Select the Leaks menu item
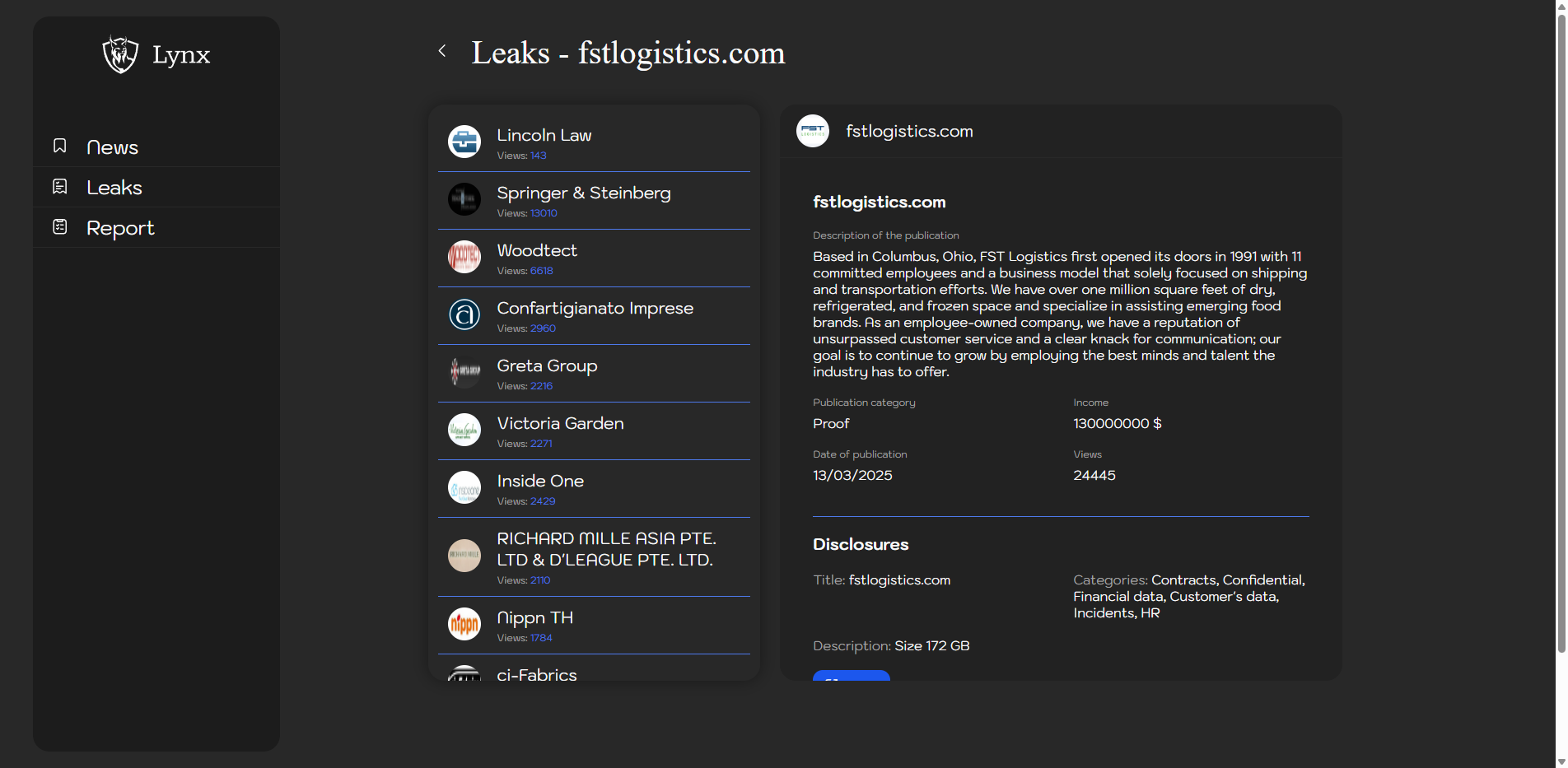 pos(114,188)
